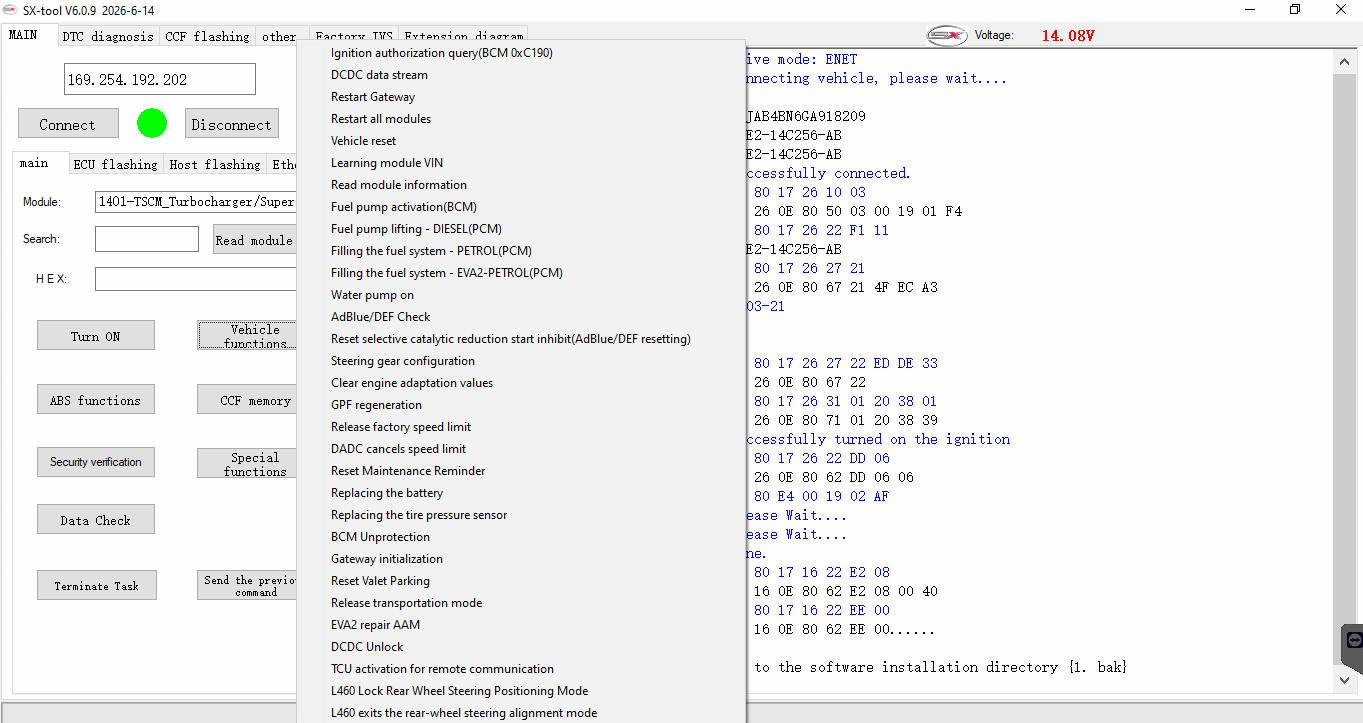The height and width of the screenshot is (723, 1363).
Task: Click the Read module button
Action: [255, 240]
